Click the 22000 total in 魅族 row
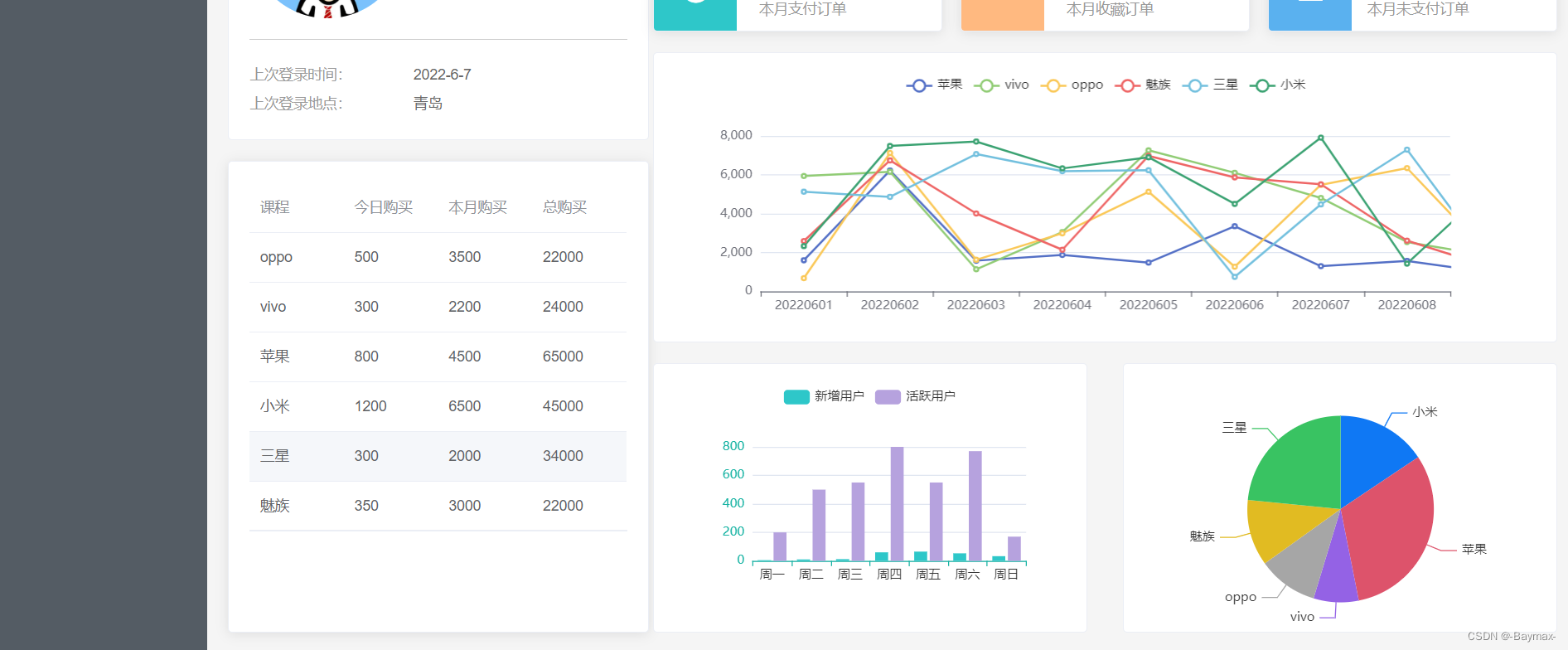1568x650 pixels. pyautogui.click(x=563, y=506)
